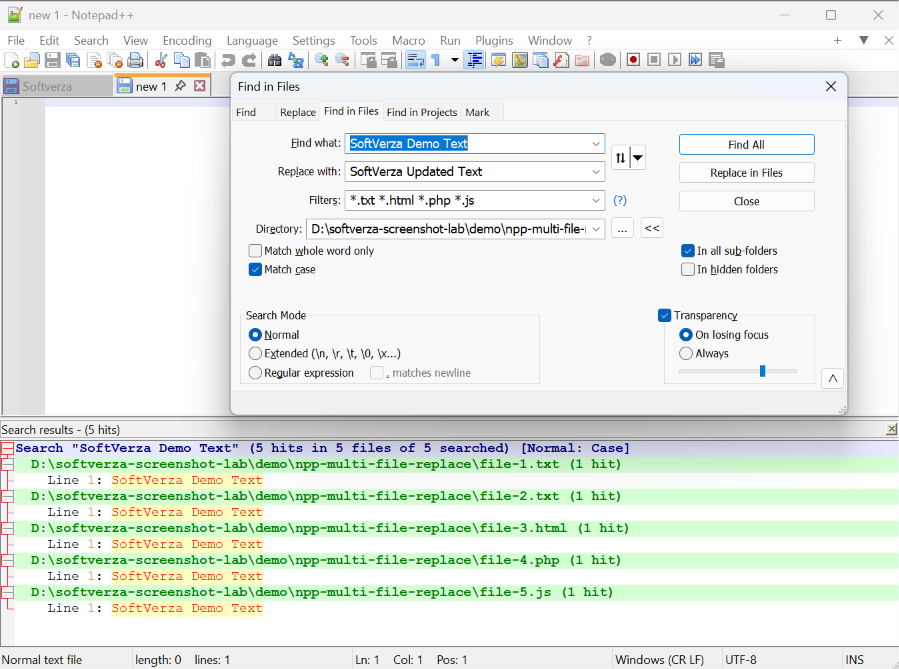Collapse dialog using the caret button
The image size is (899, 669).
pyautogui.click(x=832, y=378)
